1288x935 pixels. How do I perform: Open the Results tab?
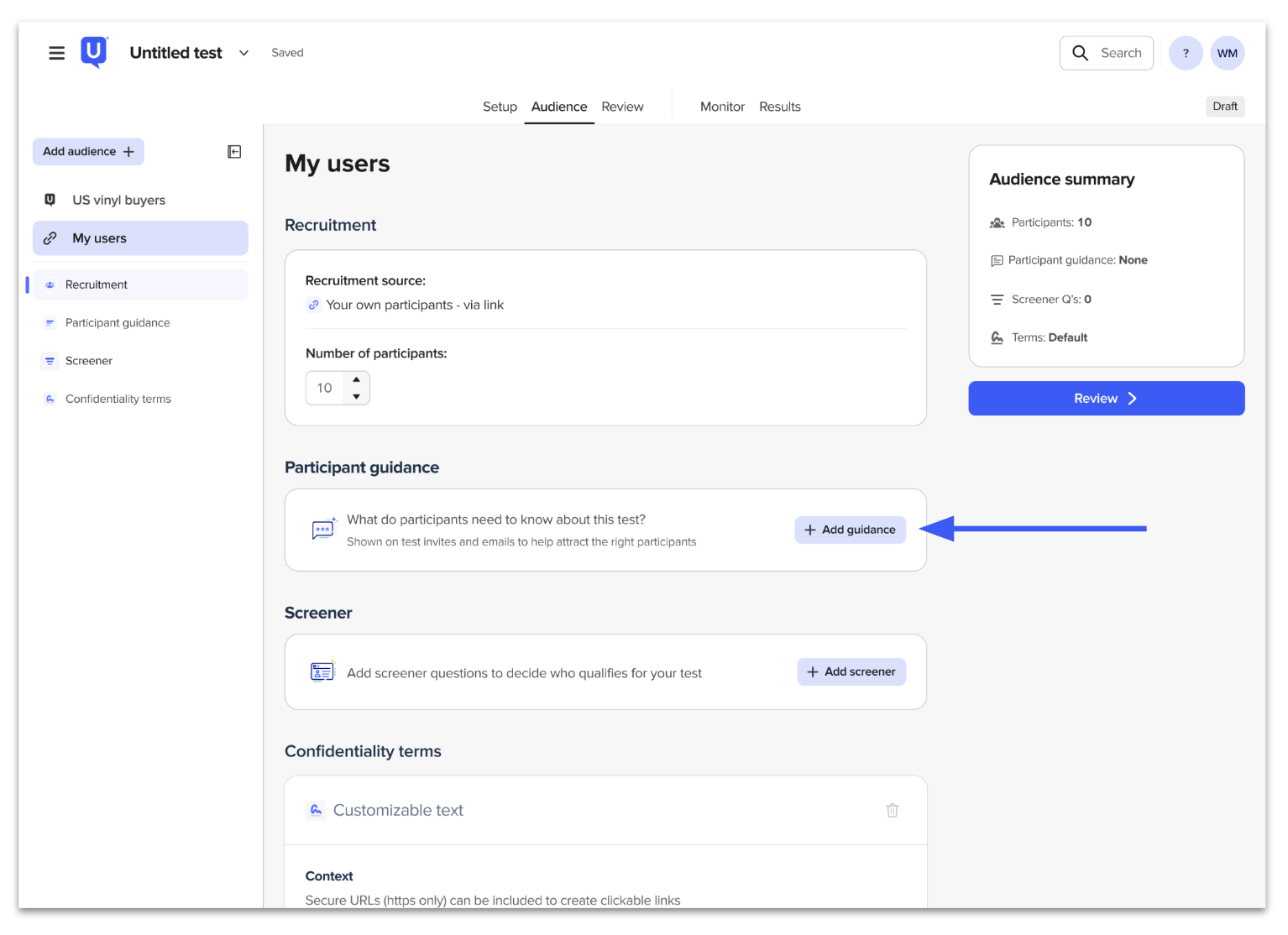click(780, 107)
